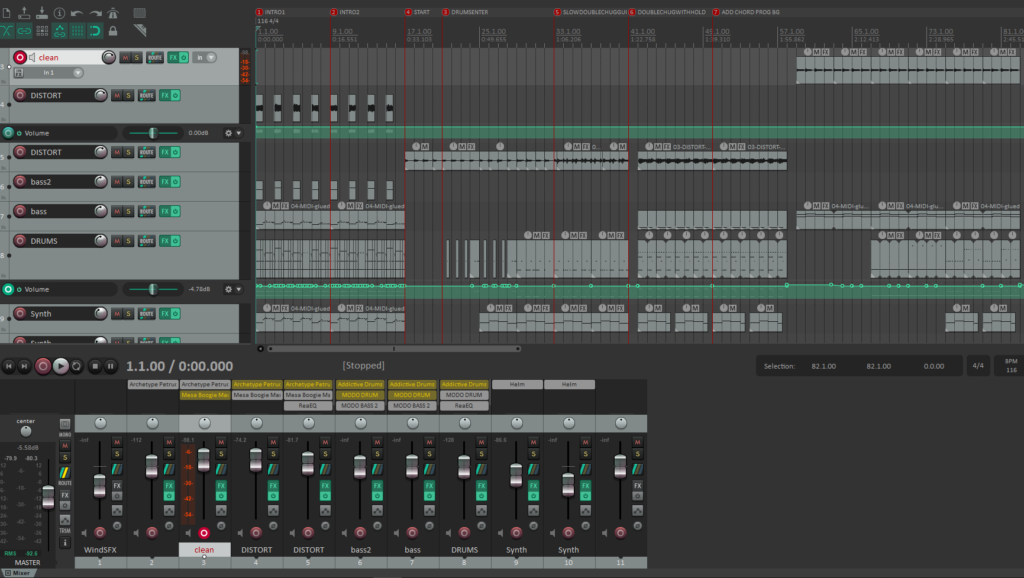Disarm recording on the clean track
Image resolution: width=1024 pixels, height=578 pixels.
pyautogui.click(x=20, y=58)
